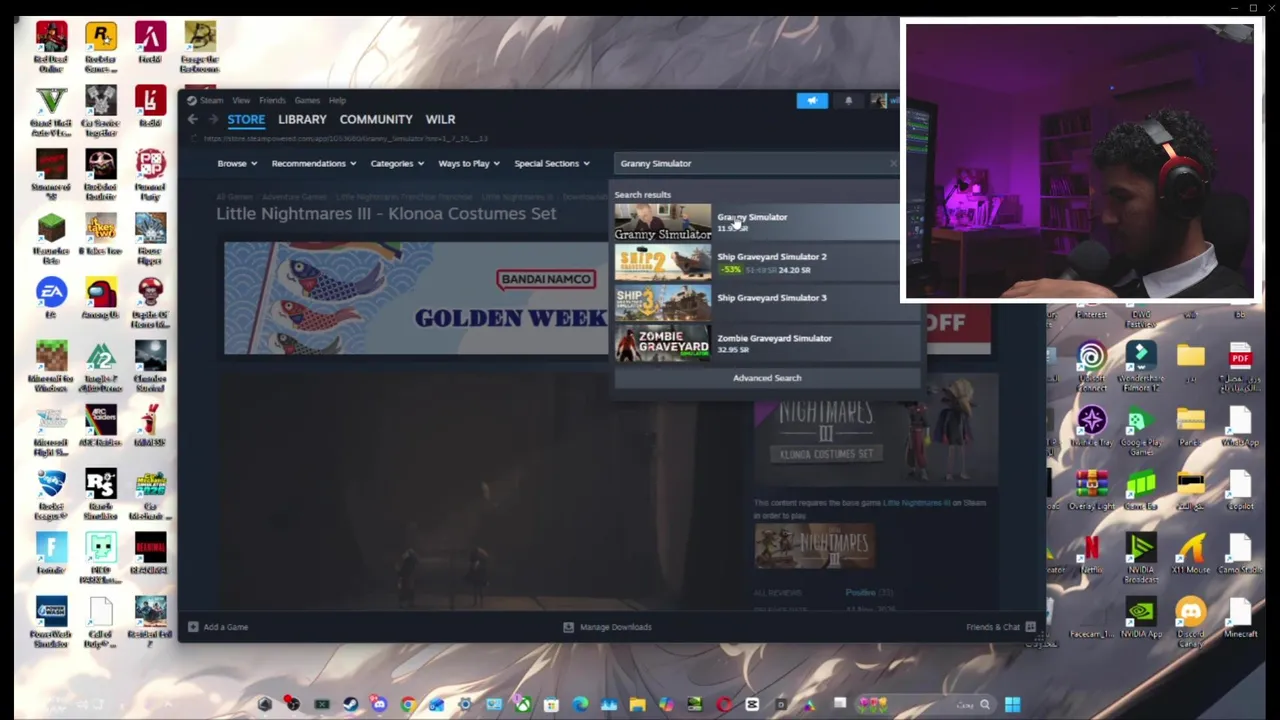
Task: Open the Steam menu
Action: point(210,100)
